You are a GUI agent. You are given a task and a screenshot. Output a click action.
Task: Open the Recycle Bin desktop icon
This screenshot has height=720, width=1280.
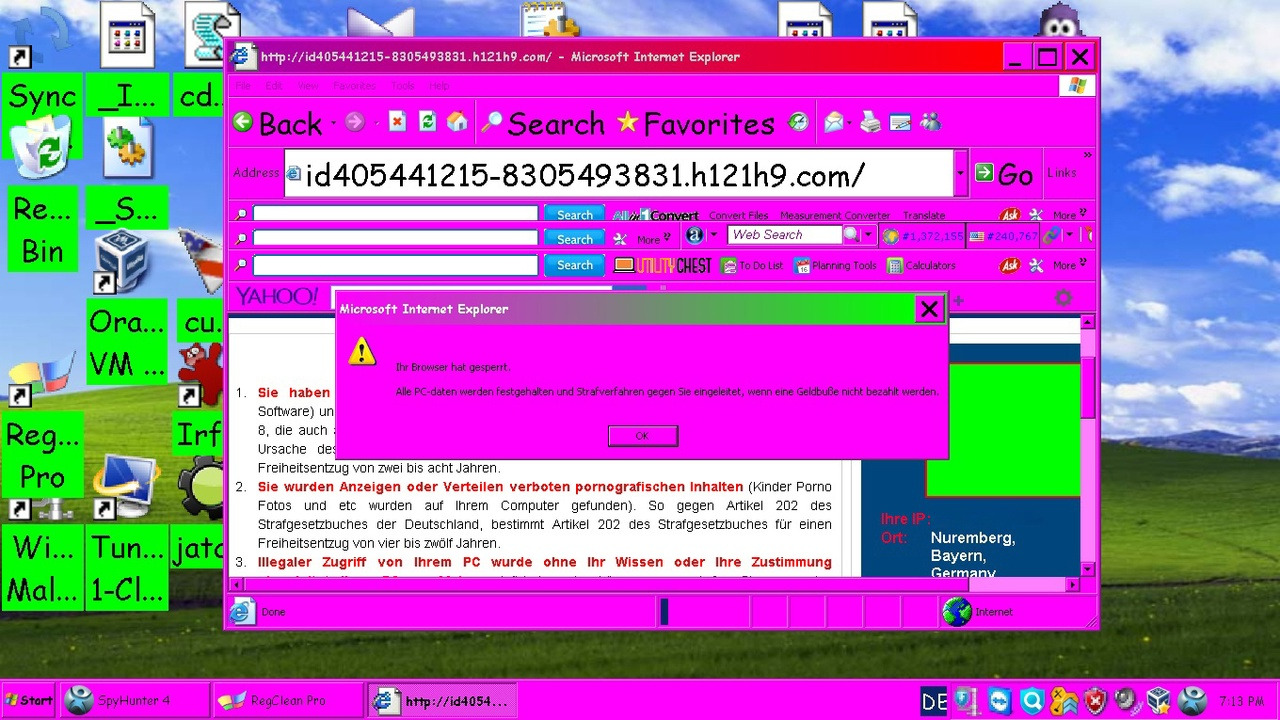[44, 194]
